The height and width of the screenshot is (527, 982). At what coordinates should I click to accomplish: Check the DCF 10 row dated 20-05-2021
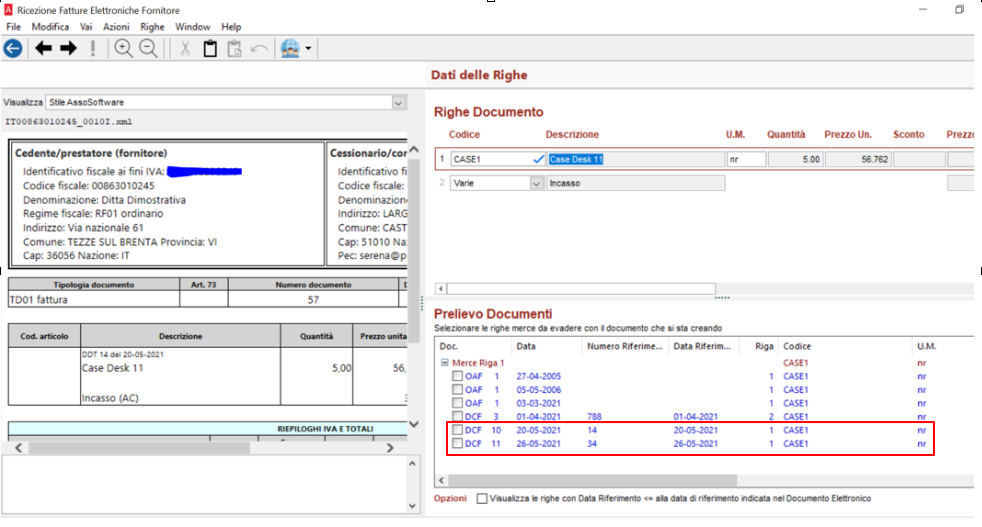457,430
